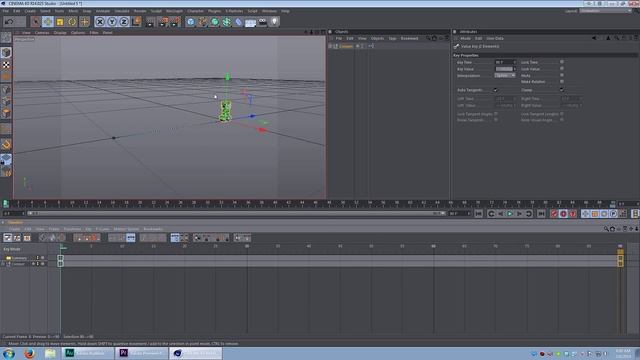Screen dimensions: 640x360
Task: Click the coordinate system icon
Action: [x=136, y=22]
